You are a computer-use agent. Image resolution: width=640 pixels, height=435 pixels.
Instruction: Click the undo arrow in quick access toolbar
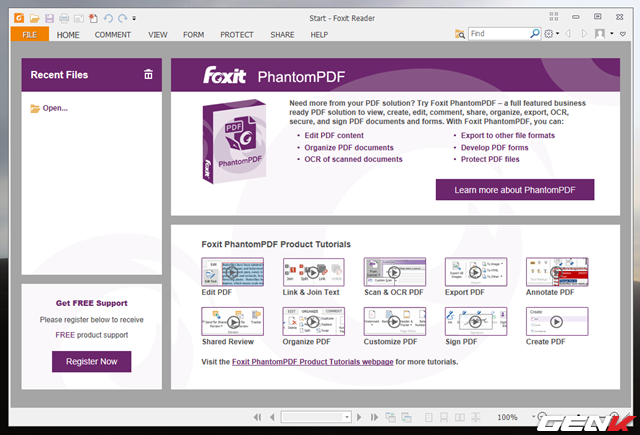click(x=107, y=18)
